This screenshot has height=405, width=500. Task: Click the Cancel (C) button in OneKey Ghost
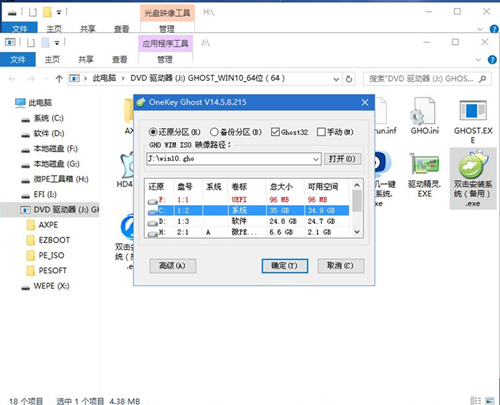(x=340, y=266)
